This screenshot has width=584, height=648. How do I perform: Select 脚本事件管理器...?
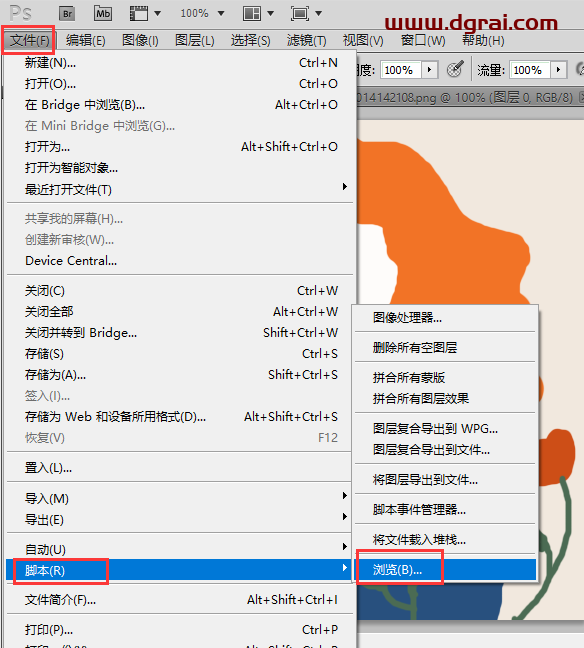(x=445, y=510)
